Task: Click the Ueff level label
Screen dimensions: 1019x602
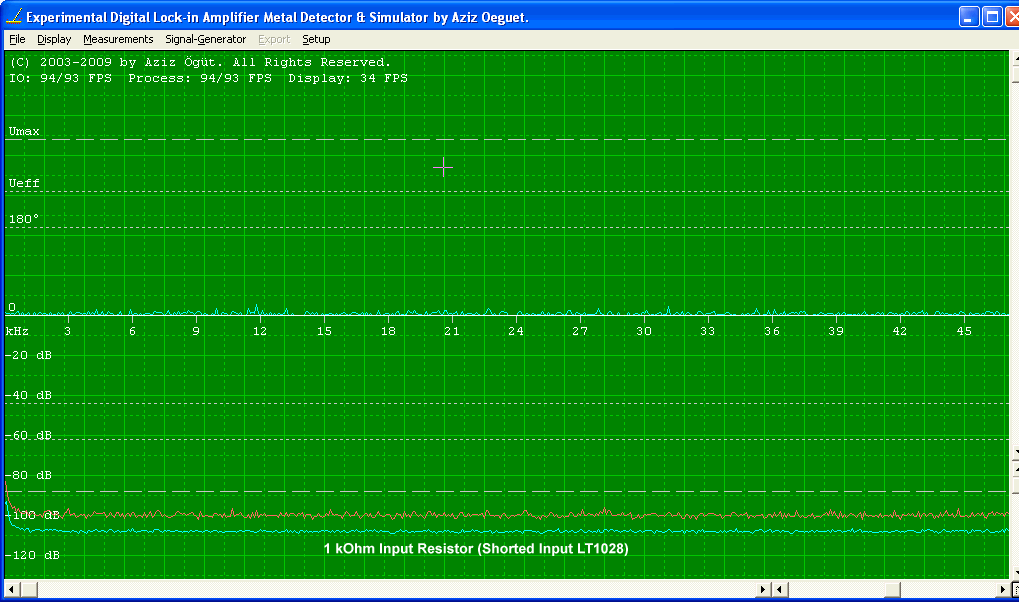Action: [25, 183]
